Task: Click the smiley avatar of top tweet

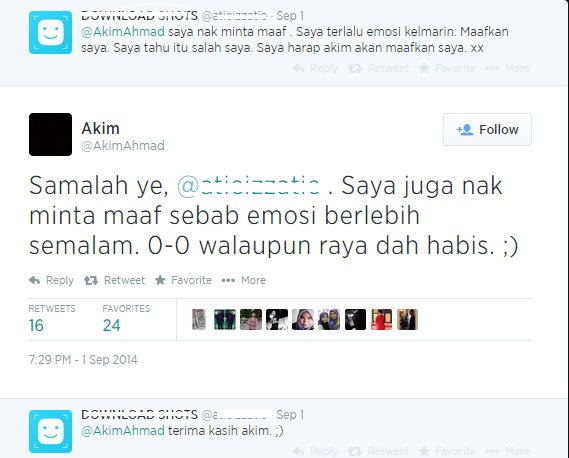Action: (50, 32)
